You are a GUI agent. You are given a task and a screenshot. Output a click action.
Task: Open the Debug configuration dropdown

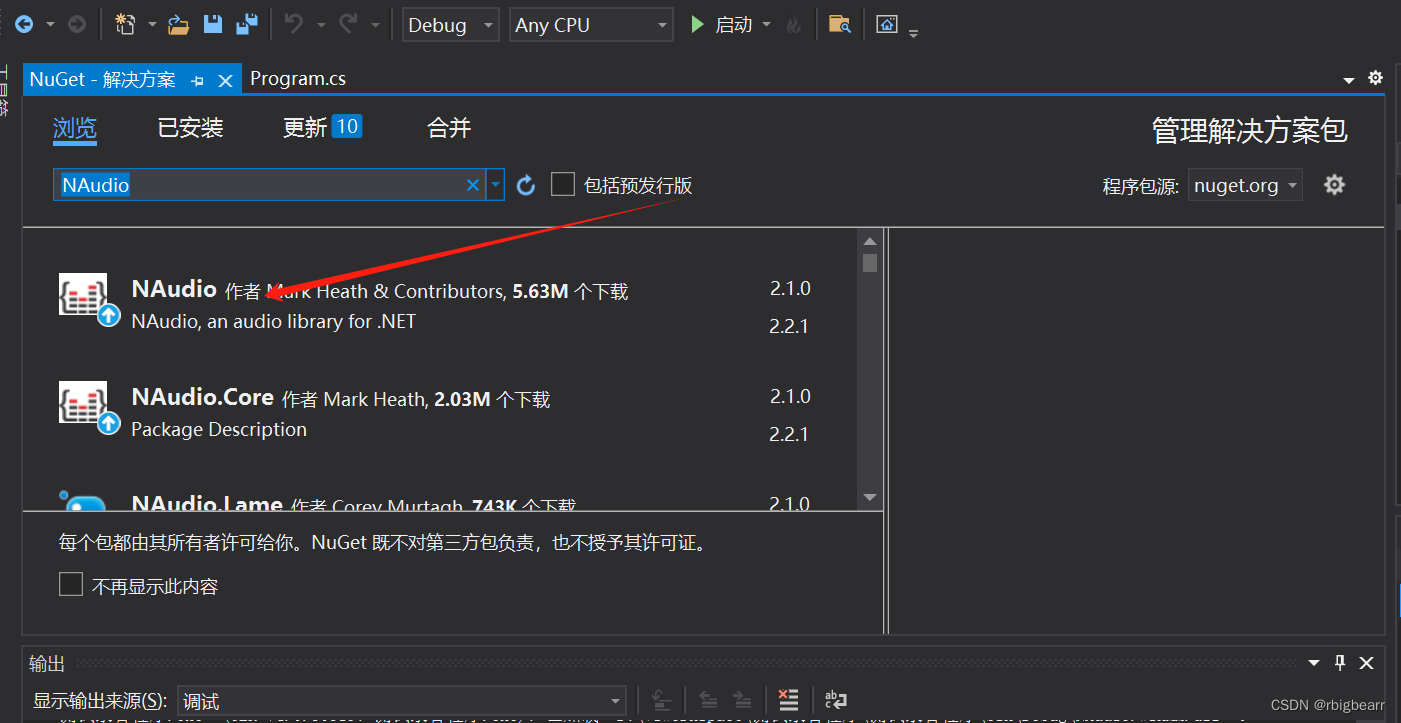(450, 24)
